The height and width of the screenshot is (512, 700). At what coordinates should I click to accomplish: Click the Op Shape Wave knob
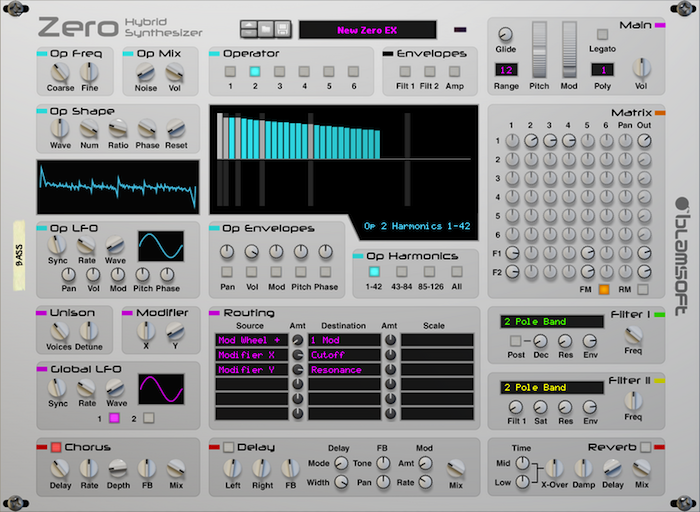[60, 129]
